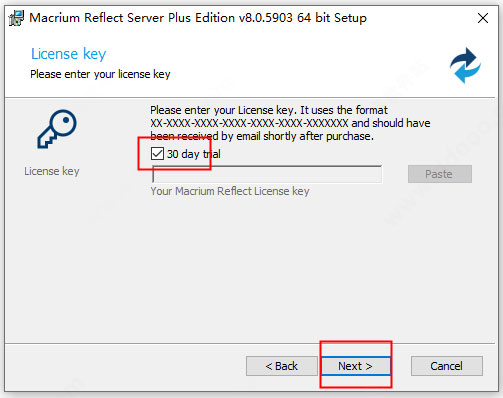Click the 'Please enter your license key' subtitle
503x398 pixels.
(100, 74)
